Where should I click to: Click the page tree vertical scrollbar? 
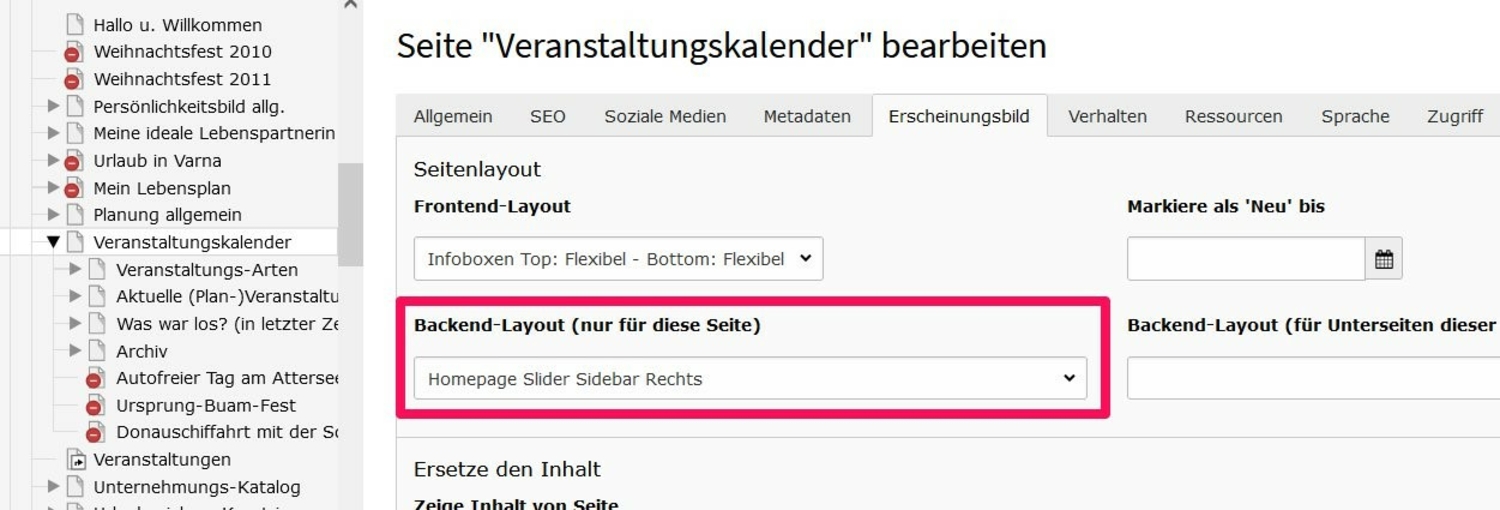coord(350,215)
